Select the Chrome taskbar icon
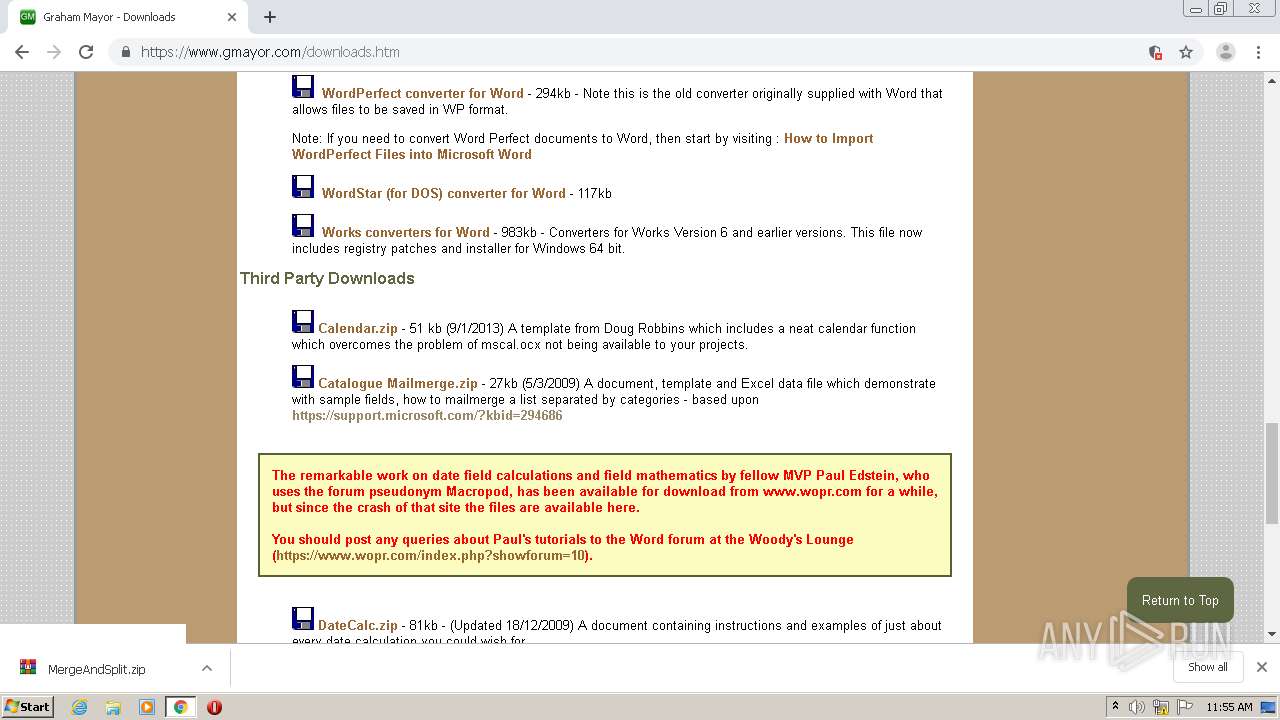This screenshot has width=1280, height=720. pos(181,707)
